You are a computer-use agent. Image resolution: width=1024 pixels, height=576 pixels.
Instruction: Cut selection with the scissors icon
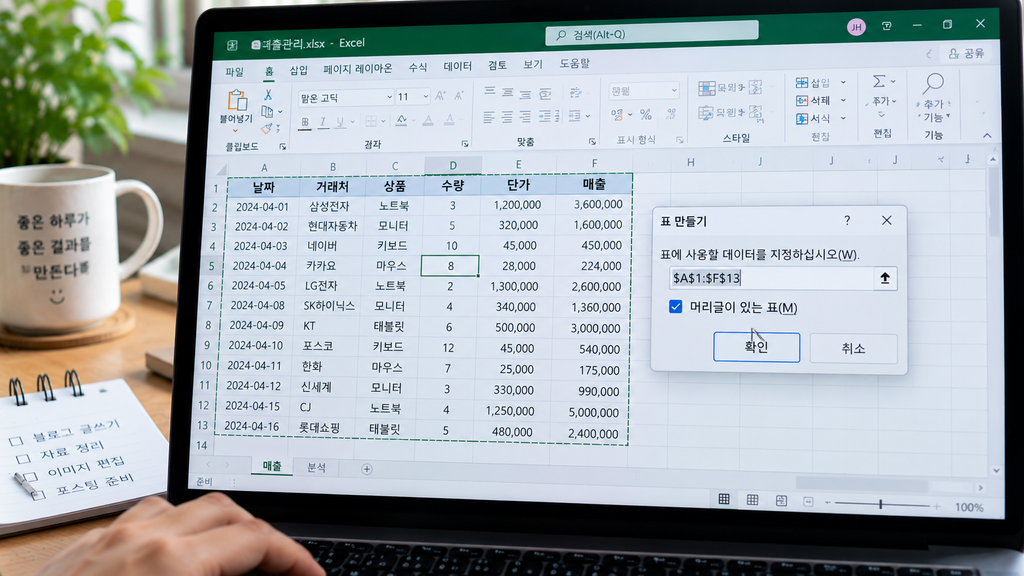point(268,95)
